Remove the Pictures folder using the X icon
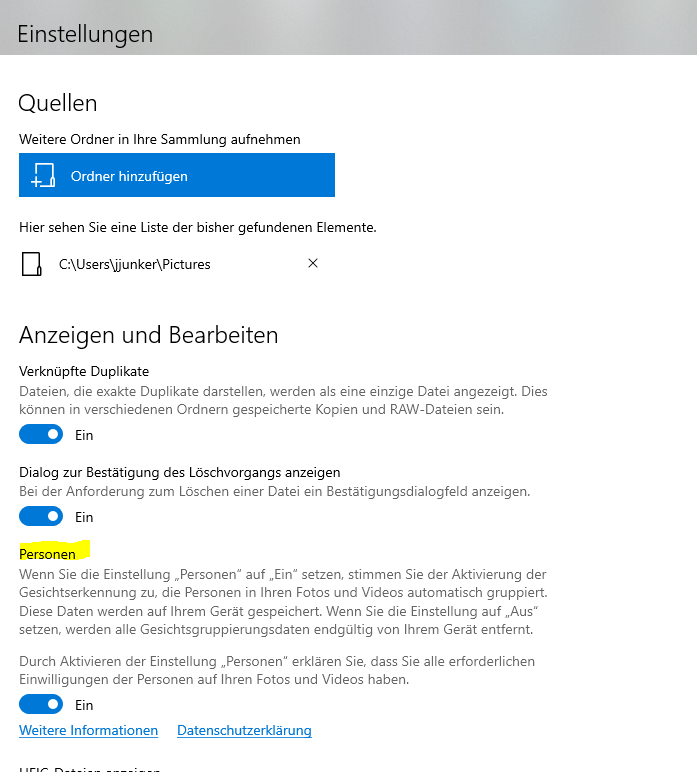697x772 pixels. (x=313, y=263)
